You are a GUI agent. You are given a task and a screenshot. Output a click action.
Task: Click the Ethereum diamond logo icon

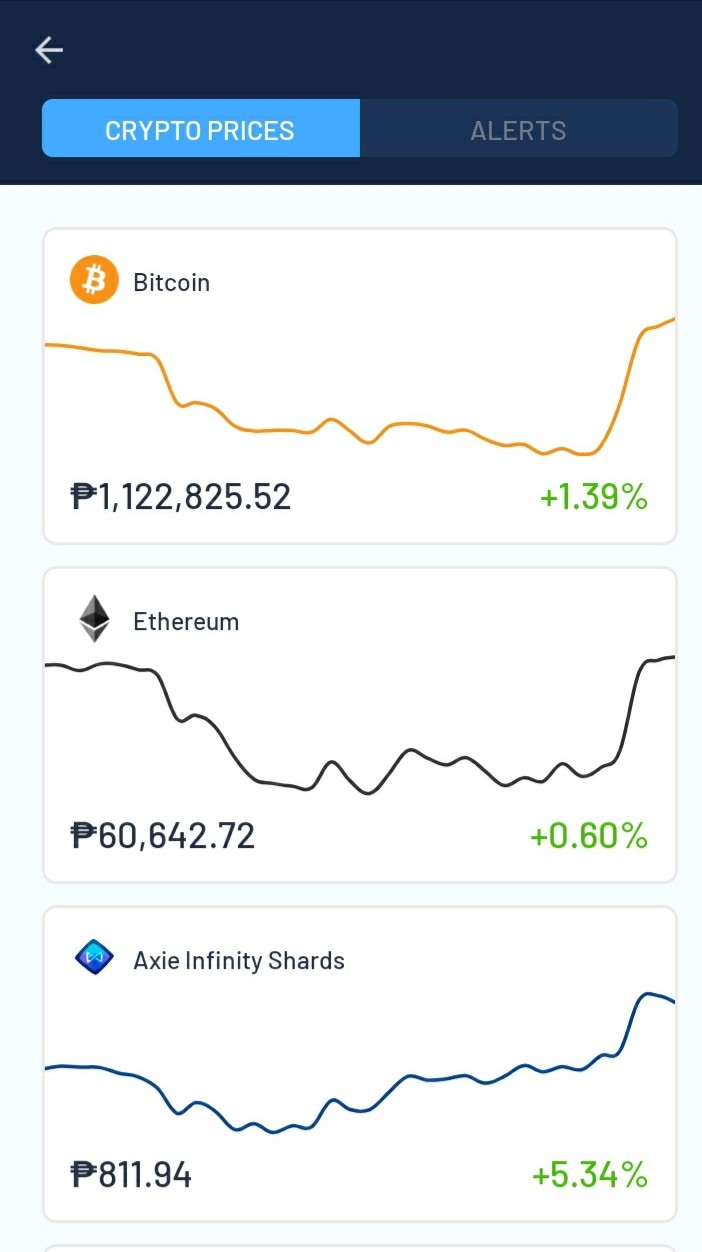point(94,620)
